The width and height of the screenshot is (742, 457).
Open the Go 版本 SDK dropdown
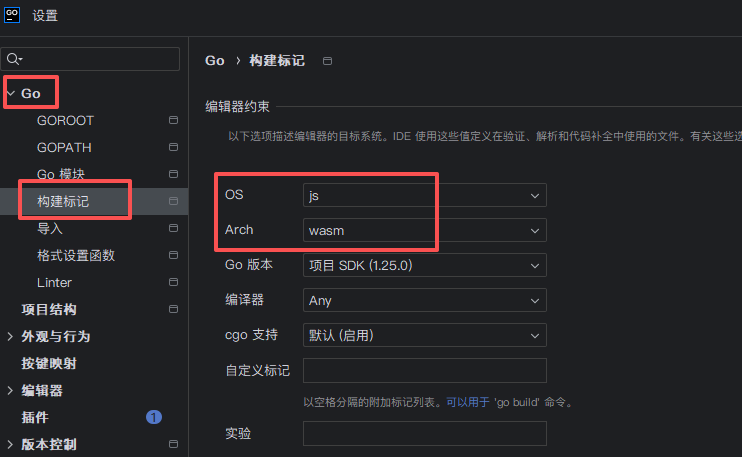point(424,265)
